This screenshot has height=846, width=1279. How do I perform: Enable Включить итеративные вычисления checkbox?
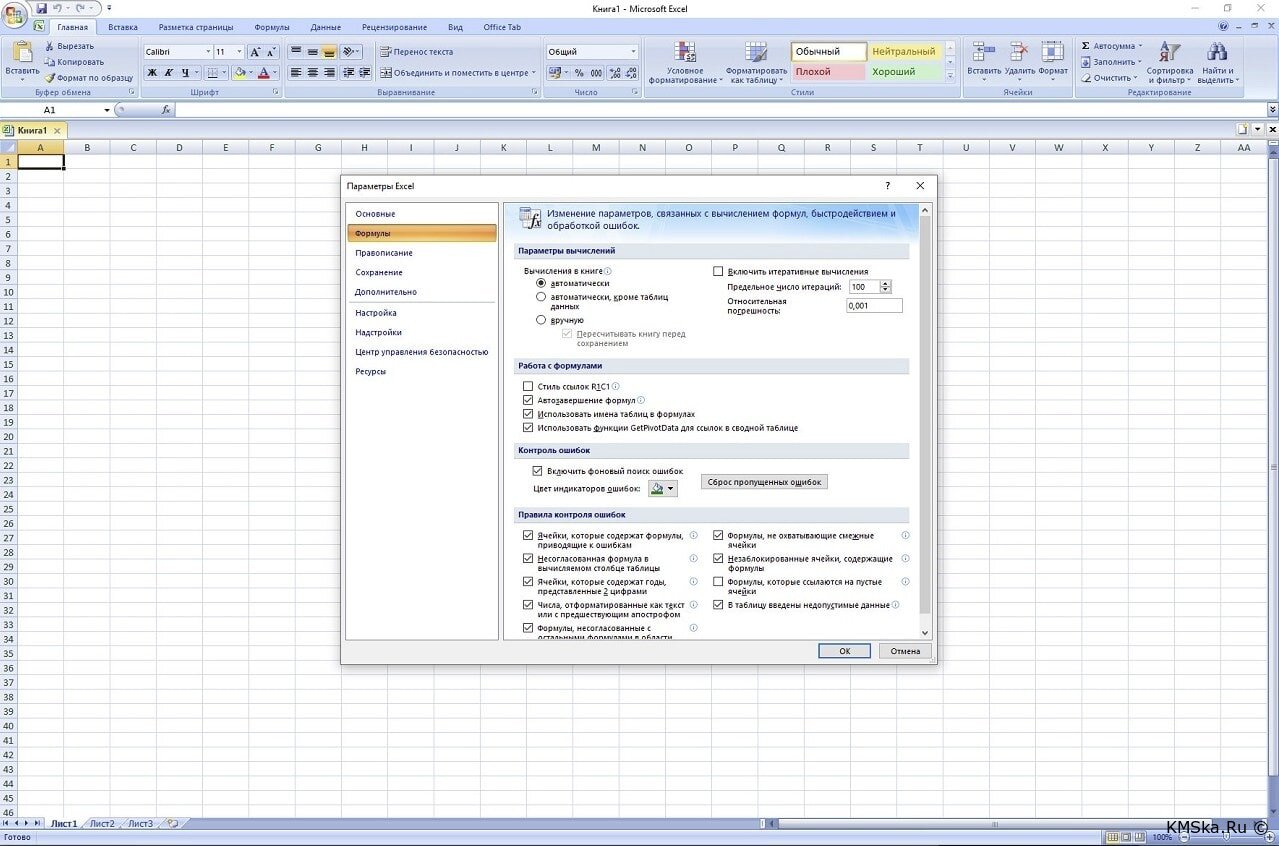pyautogui.click(x=718, y=271)
